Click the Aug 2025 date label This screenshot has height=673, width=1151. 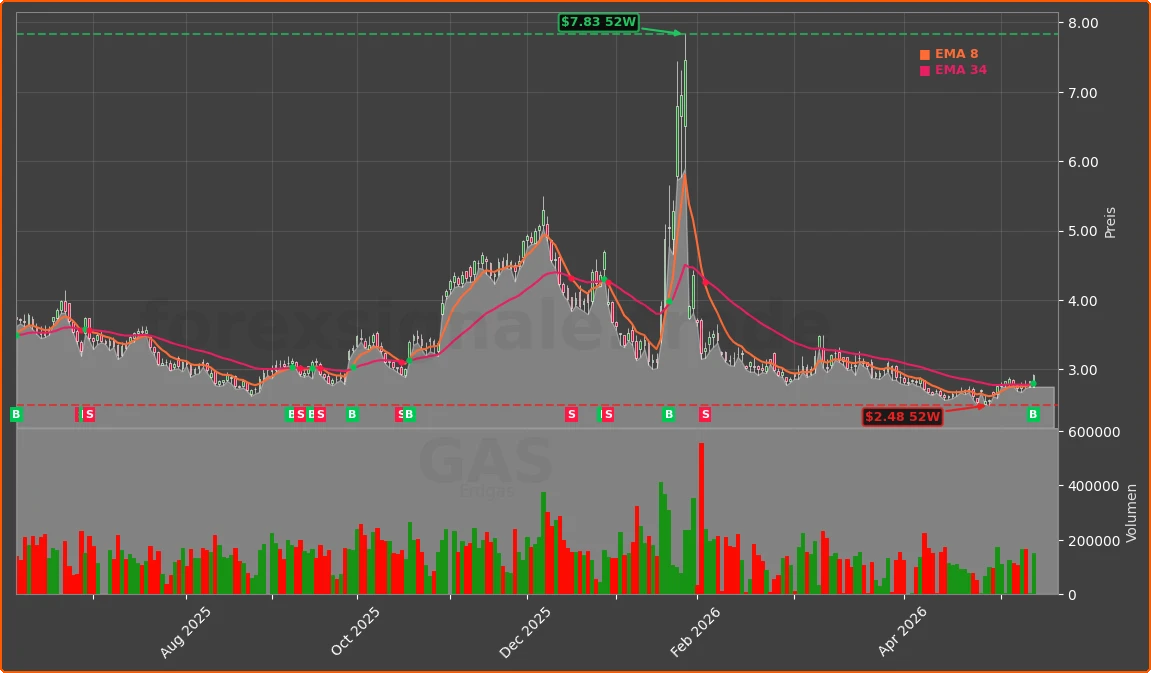point(185,632)
